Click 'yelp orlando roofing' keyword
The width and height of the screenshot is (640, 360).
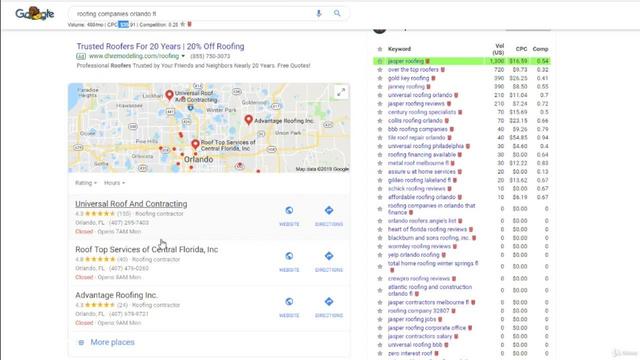pos(413,255)
